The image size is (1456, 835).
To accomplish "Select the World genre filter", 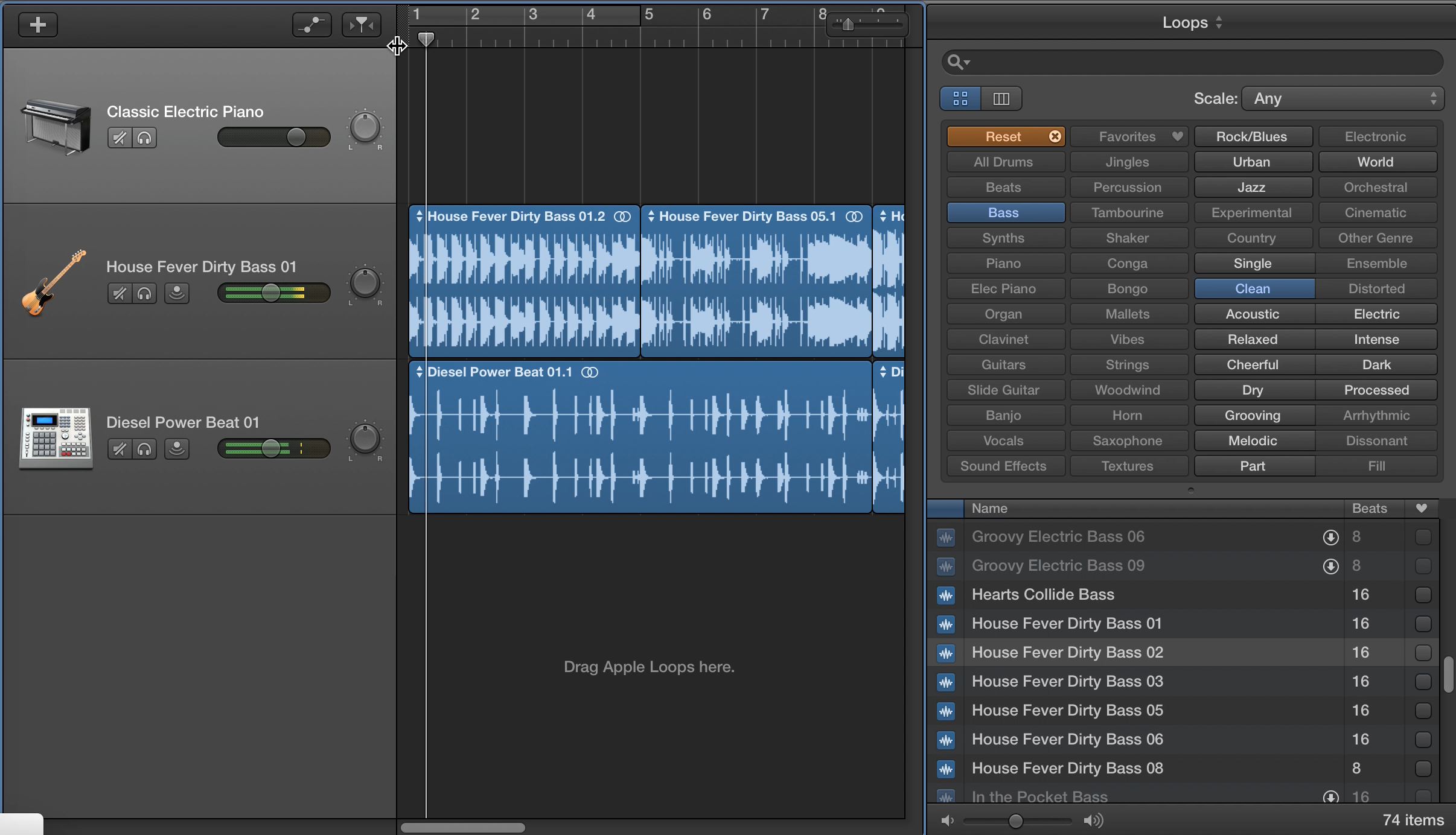I will [x=1378, y=162].
